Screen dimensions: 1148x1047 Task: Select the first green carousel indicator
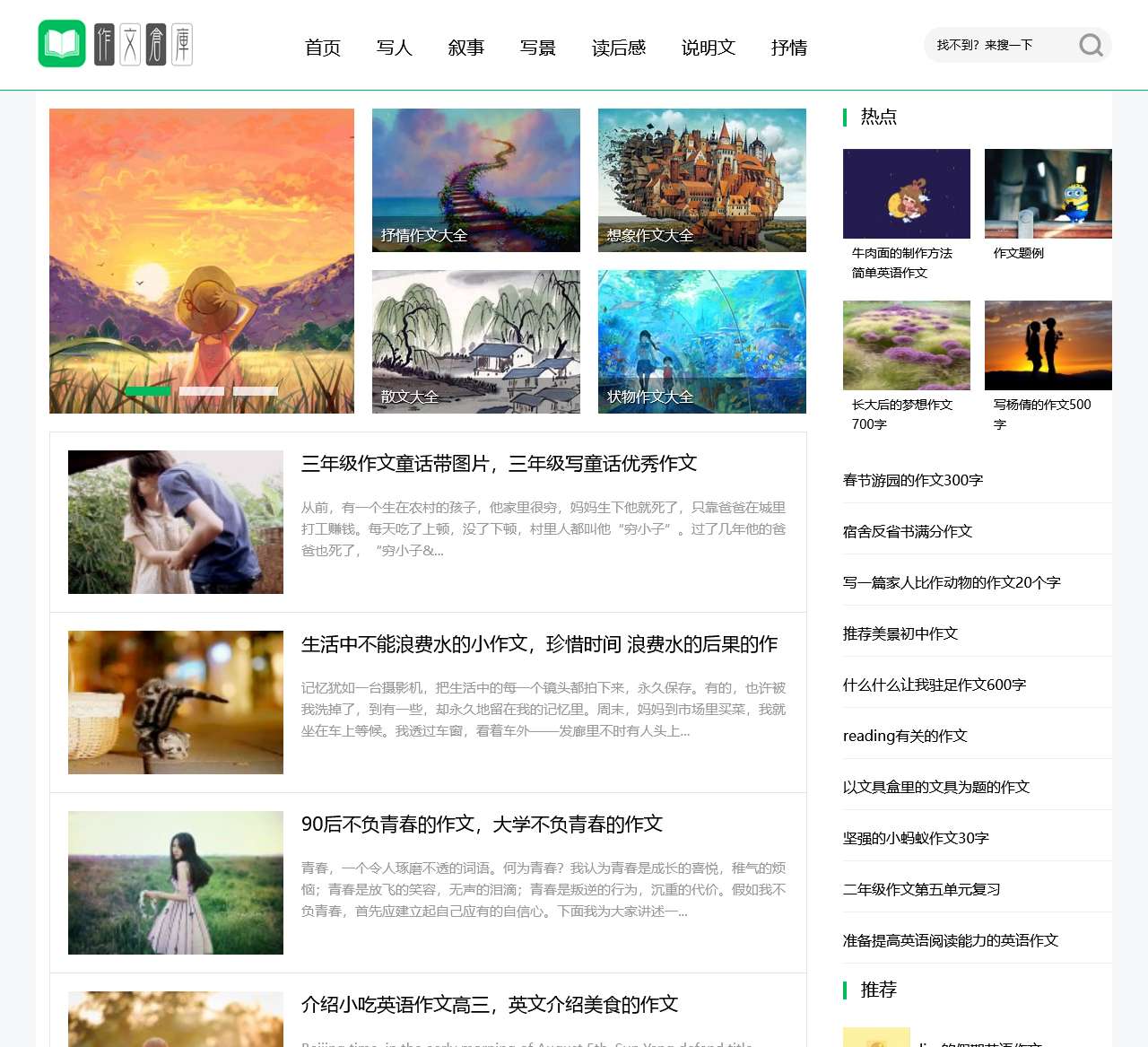[x=148, y=391]
